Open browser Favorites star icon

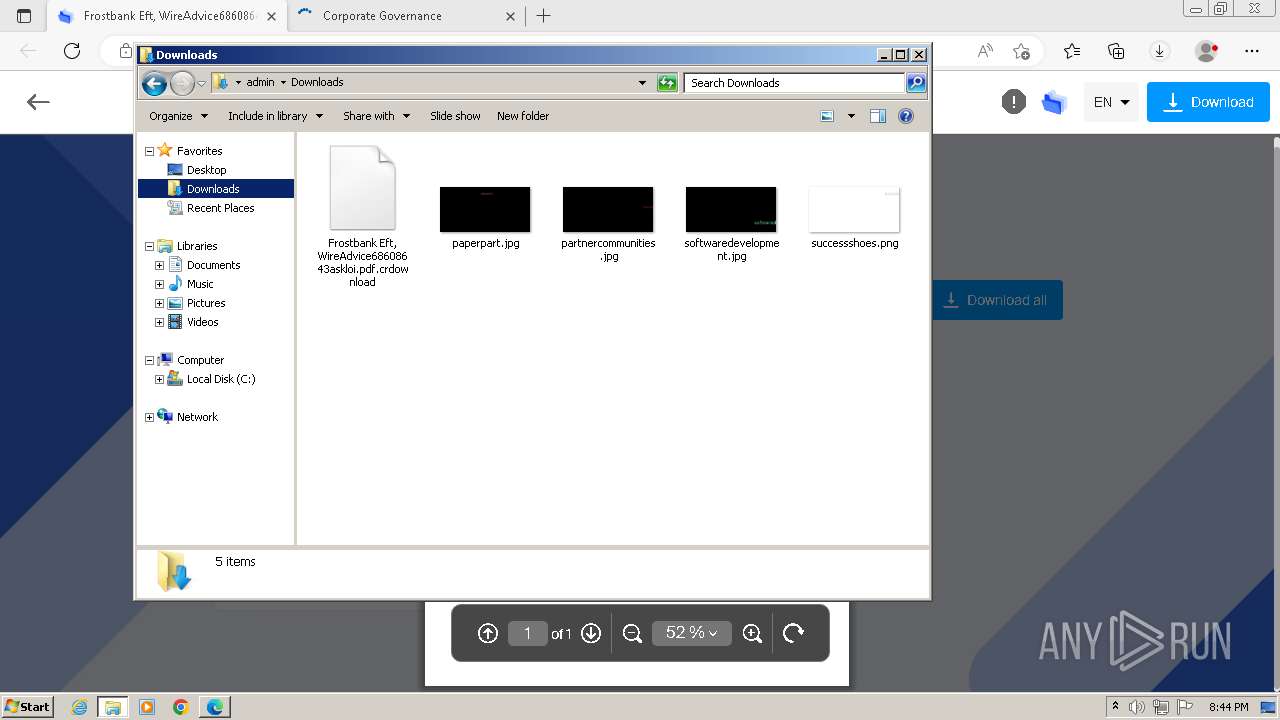(1071, 51)
